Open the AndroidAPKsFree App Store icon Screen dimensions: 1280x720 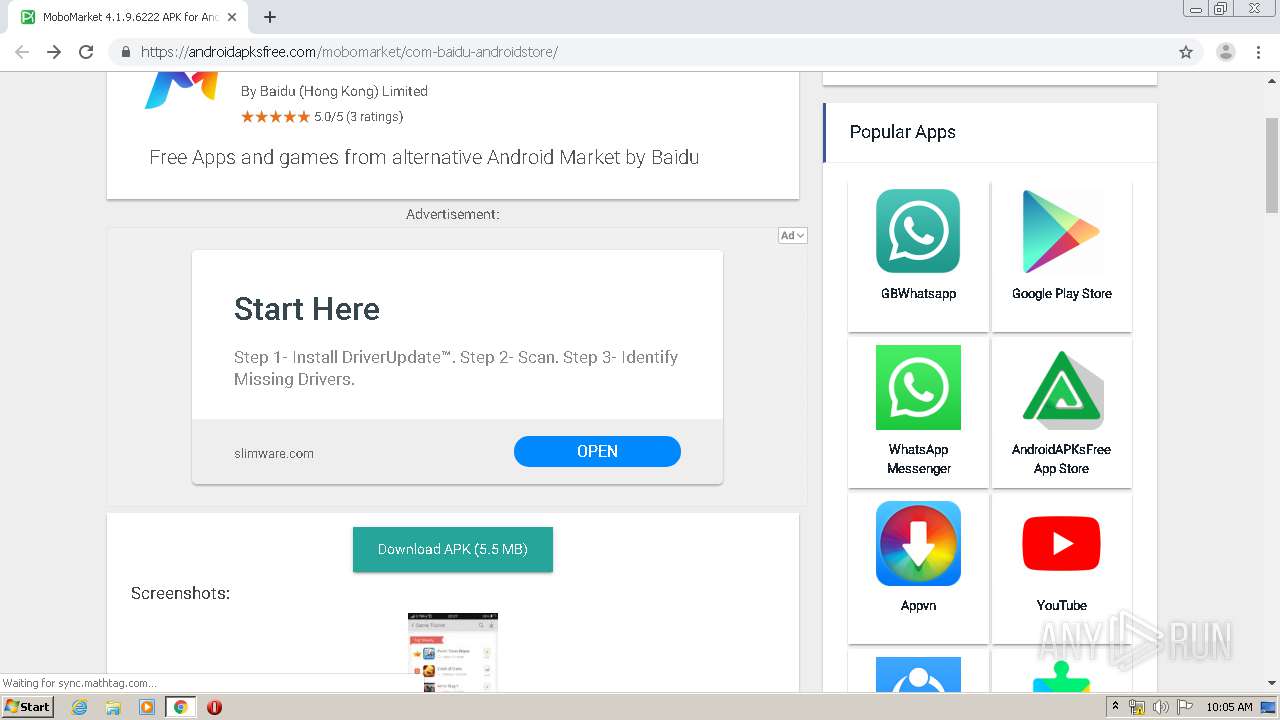(1061, 387)
